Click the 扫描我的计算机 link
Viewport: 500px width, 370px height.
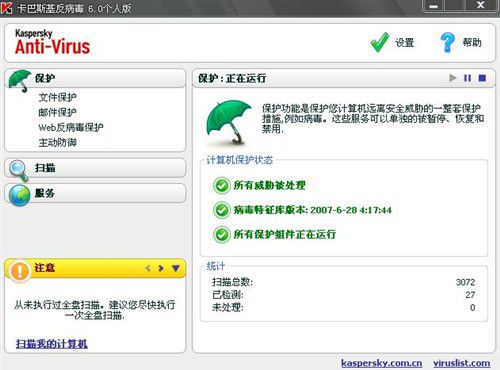point(52,344)
